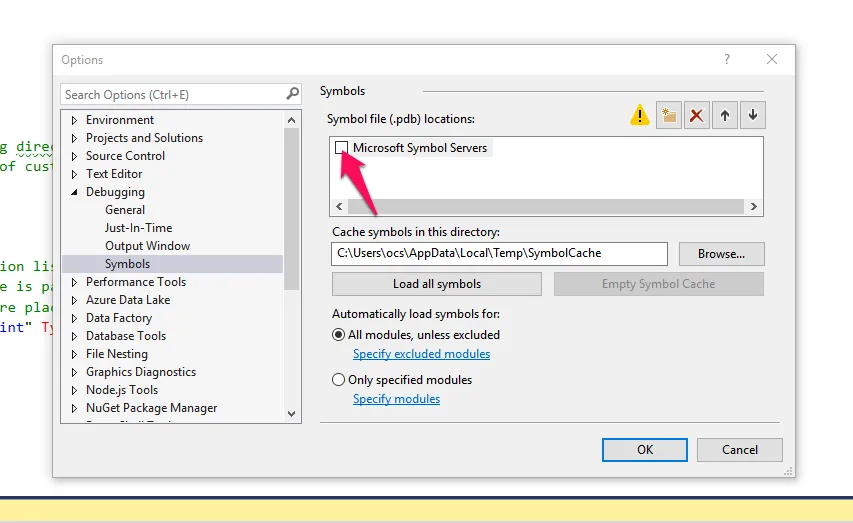Click the Microsoft Symbol Servers label
This screenshot has width=853, height=523.
coord(420,147)
